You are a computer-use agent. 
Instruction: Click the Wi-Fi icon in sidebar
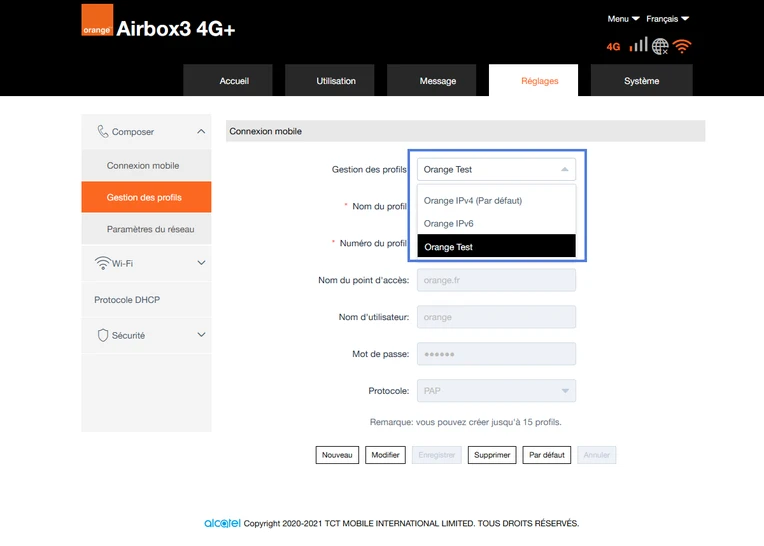102,263
